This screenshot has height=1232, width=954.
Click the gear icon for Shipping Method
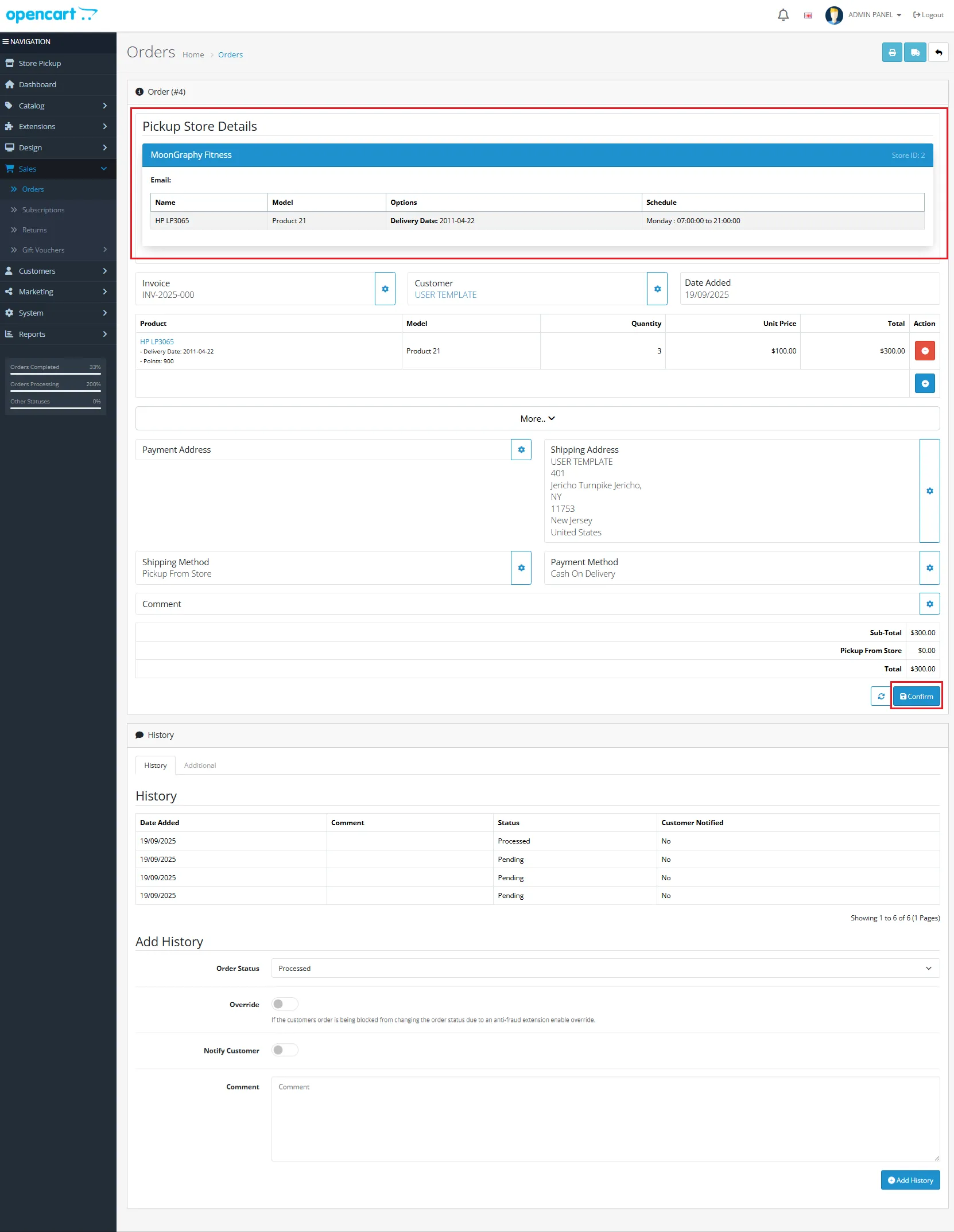click(521, 568)
